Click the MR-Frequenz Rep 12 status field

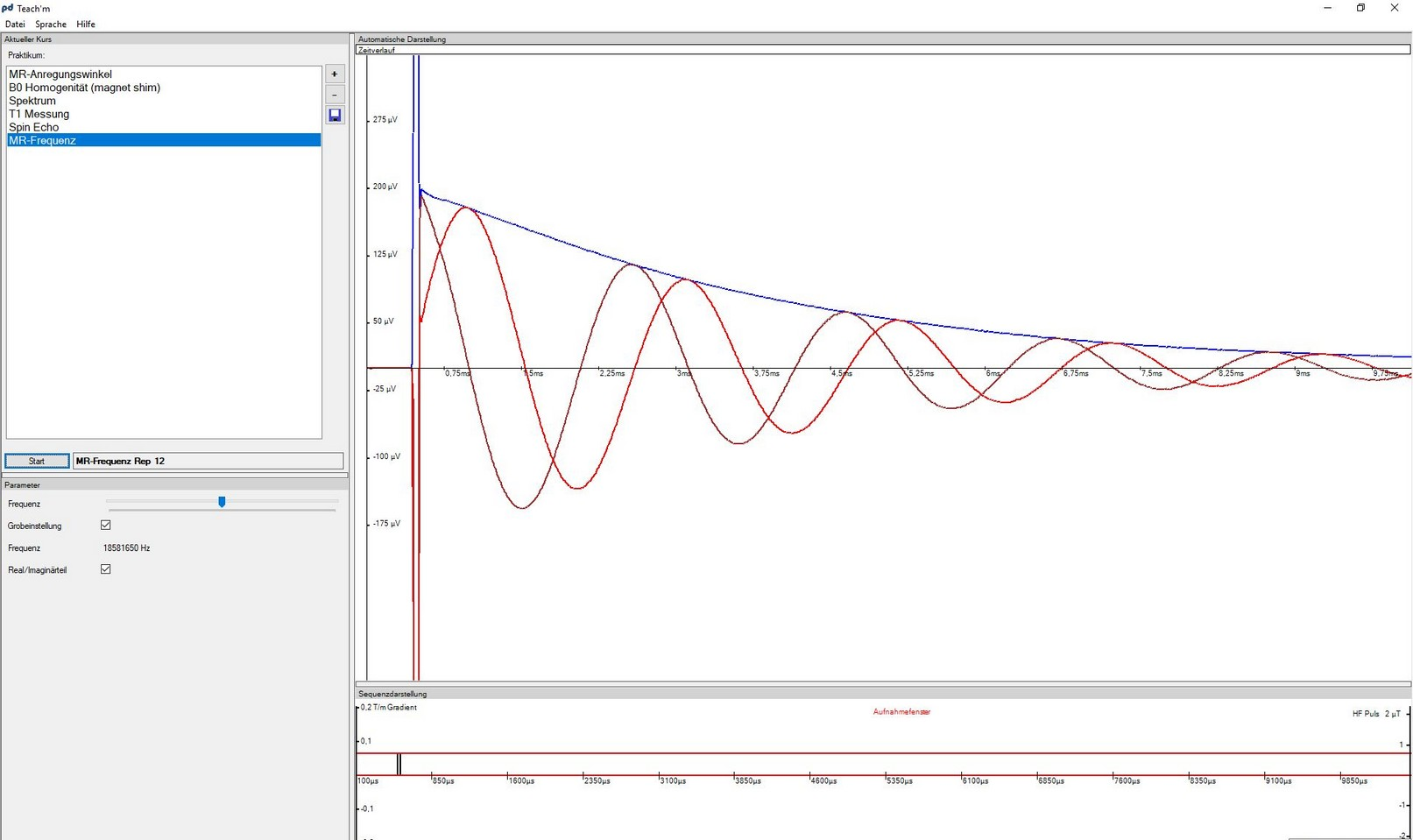pos(208,461)
